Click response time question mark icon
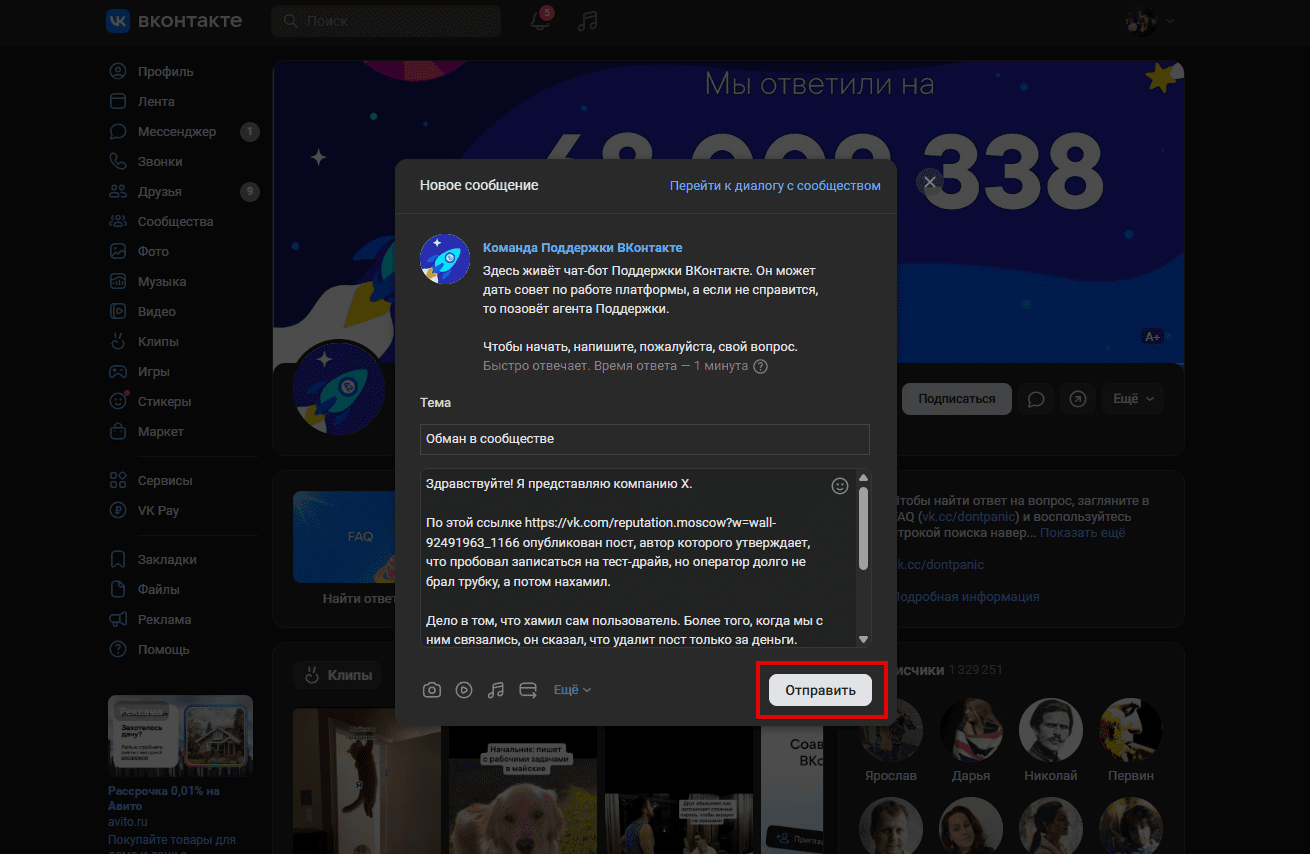The width and height of the screenshot is (1310, 854). pyautogui.click(x=760, y=366)
